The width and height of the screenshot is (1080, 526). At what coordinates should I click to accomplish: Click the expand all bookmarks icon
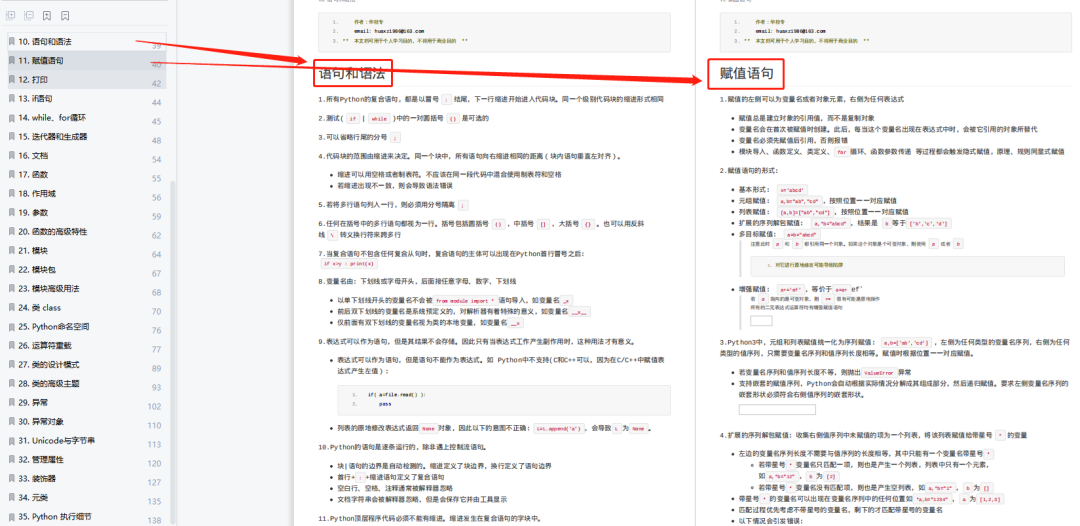10,15
